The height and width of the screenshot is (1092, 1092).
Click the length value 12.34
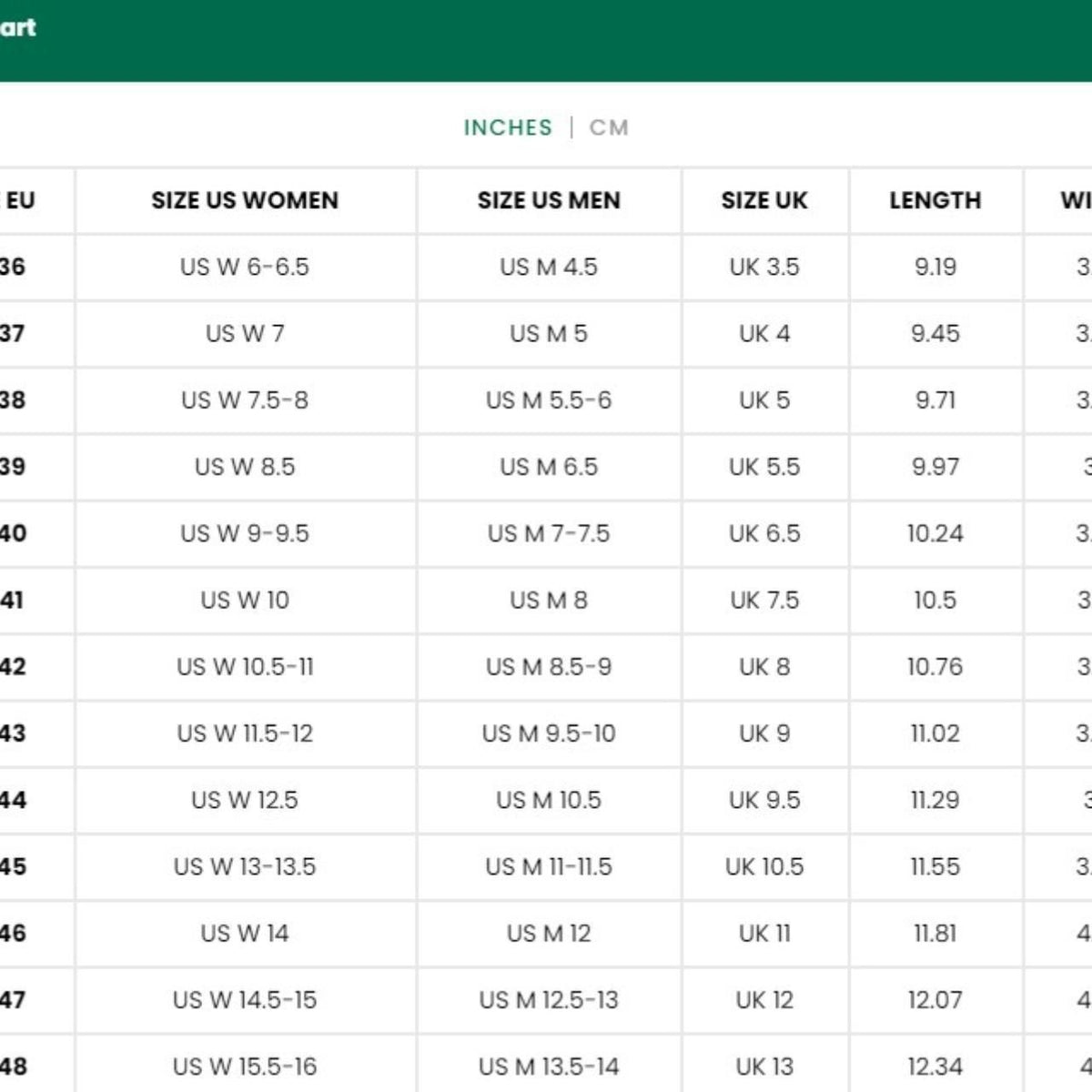point(935,1067)
